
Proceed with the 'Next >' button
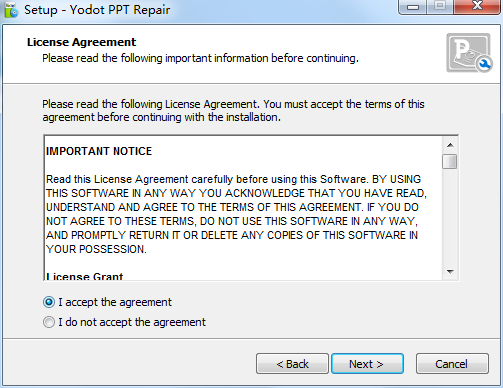tap(367, 364)
